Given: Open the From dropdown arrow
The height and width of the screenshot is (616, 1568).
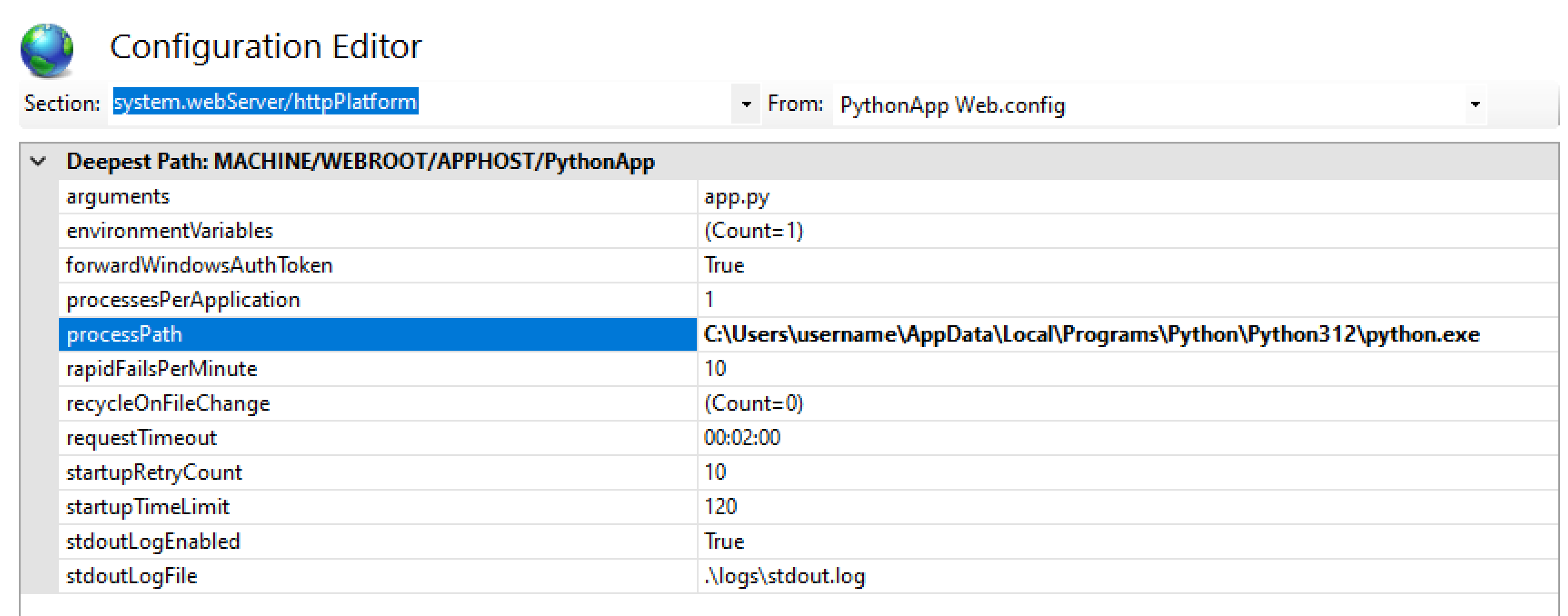Looking at the screenshot, I should tap(1475, 104).
